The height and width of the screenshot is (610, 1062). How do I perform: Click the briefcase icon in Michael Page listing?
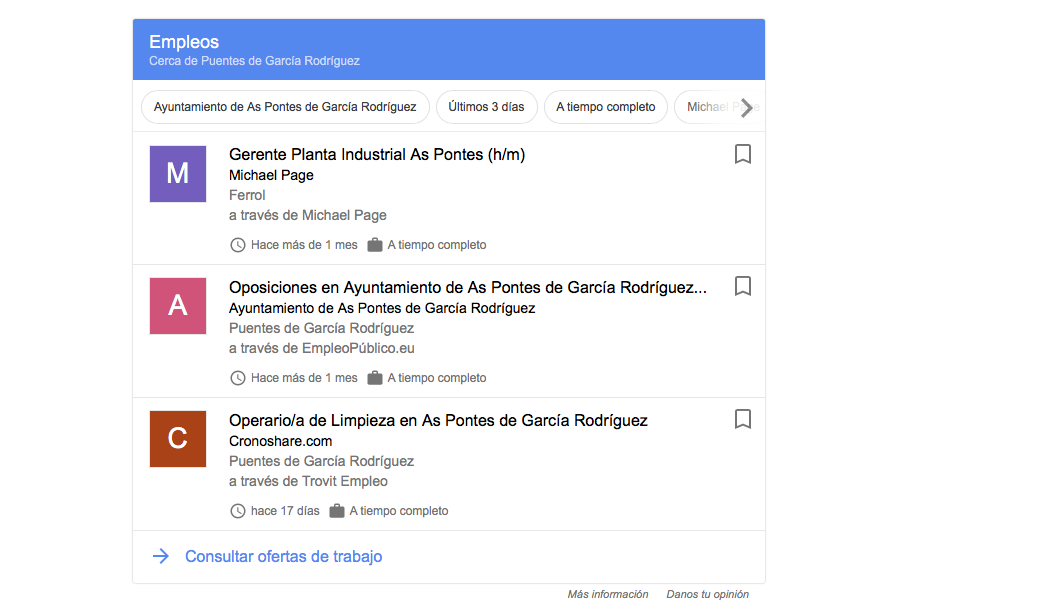point(375,245)
